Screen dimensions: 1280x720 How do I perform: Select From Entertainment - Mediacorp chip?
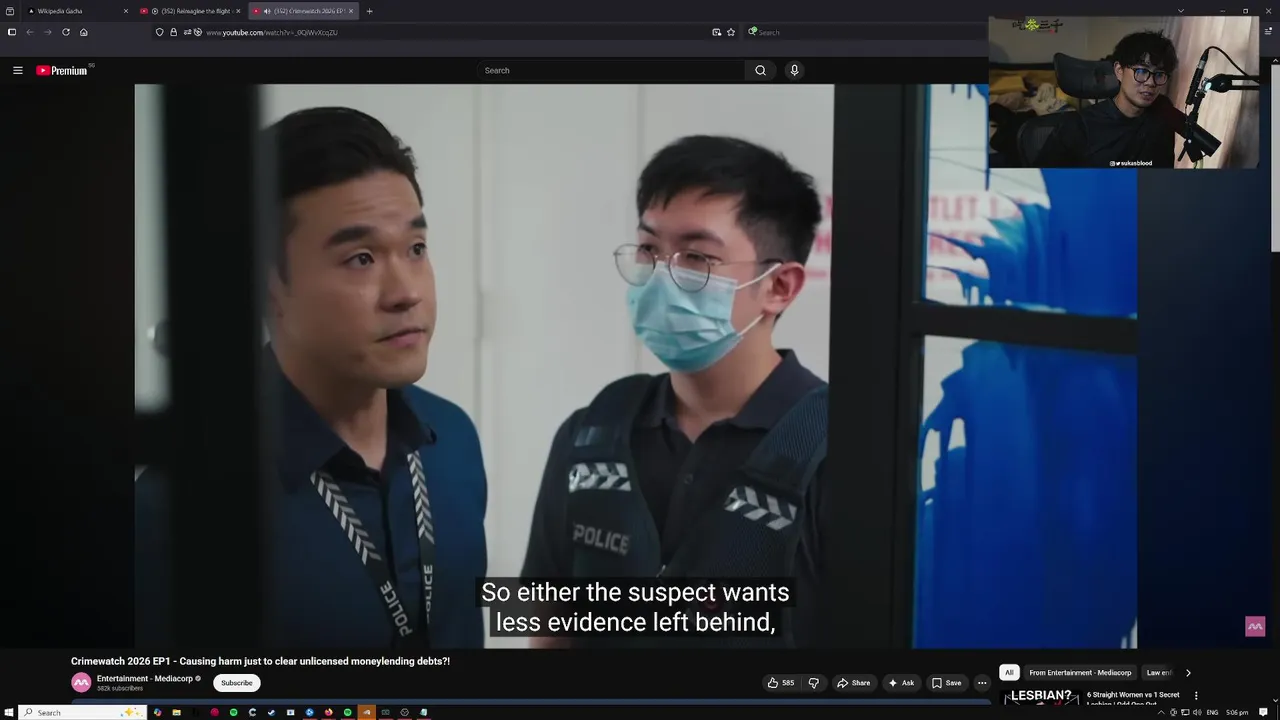point(1080,673)
